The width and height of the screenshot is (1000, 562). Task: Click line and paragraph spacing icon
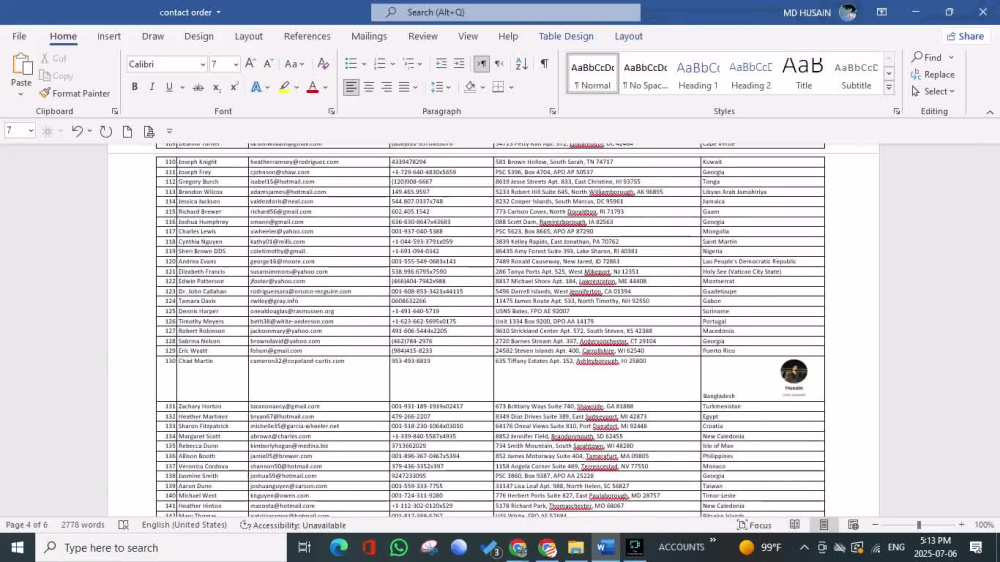pos(437,87)
